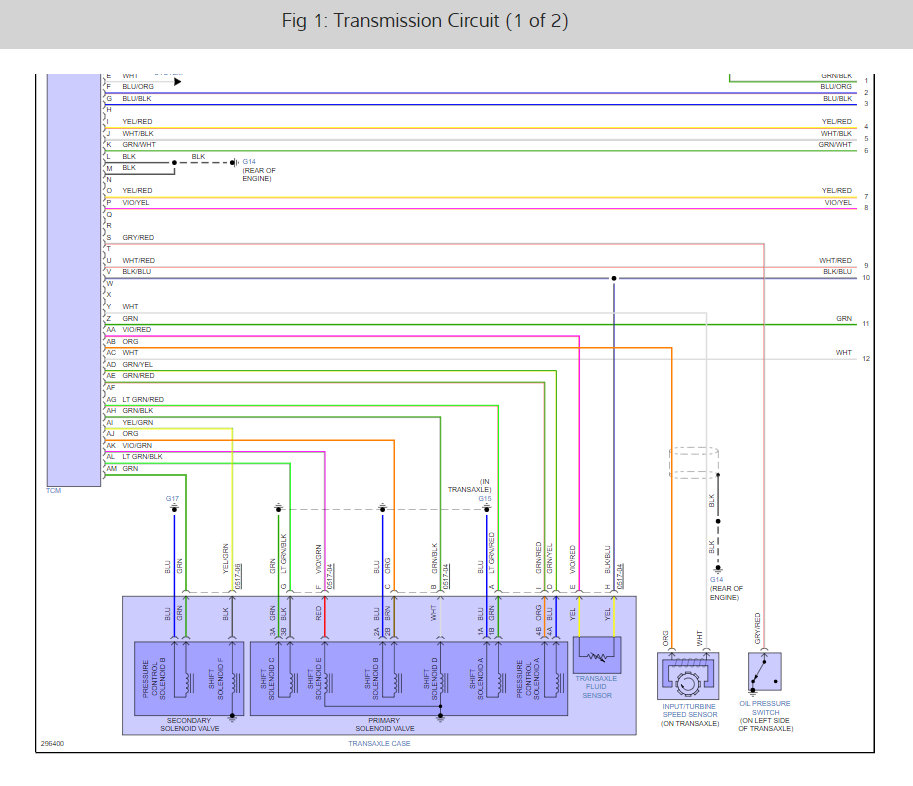Select the Shift Solenoid F coil symbol
This screenshot has width=913, height=786.
236,682
